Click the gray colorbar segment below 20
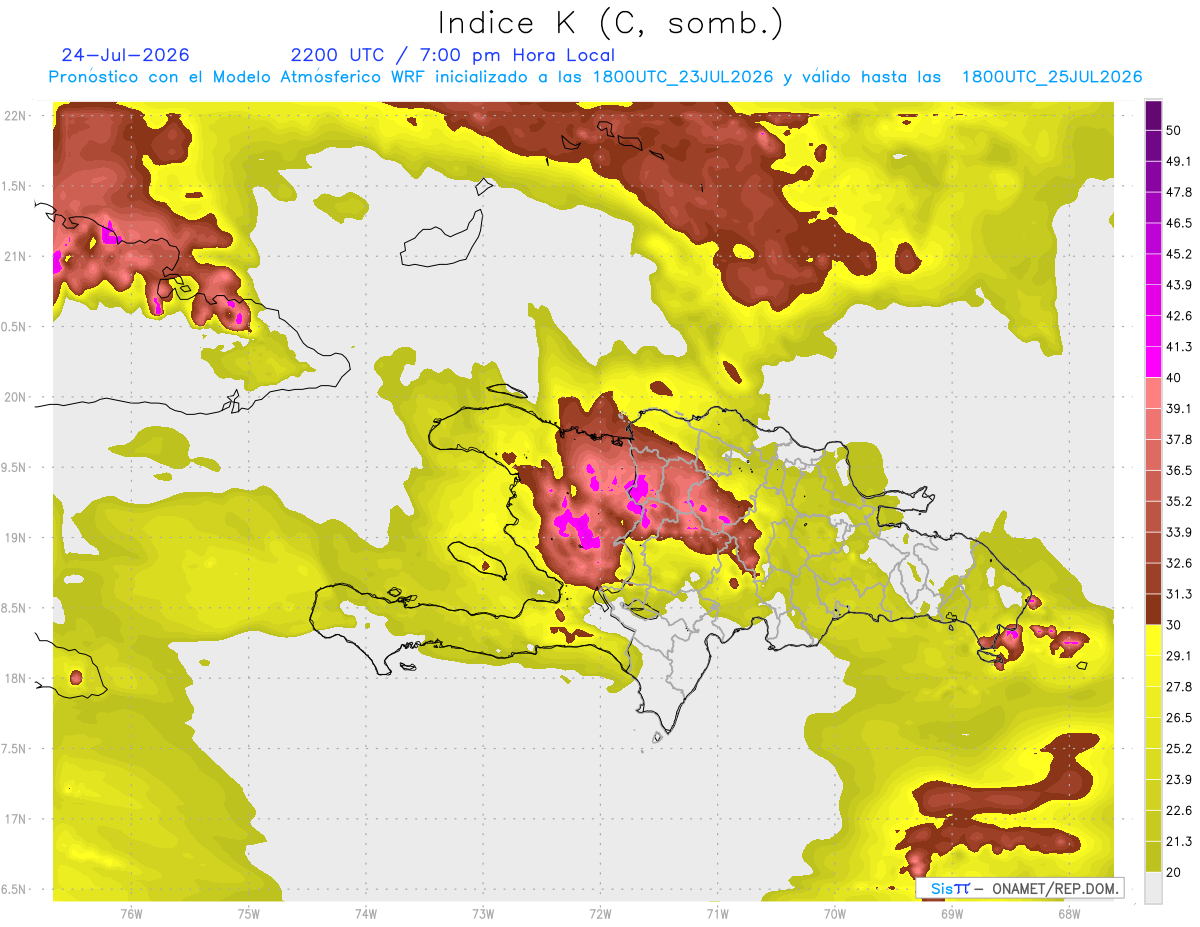1200x927 pixels. 1153,887
